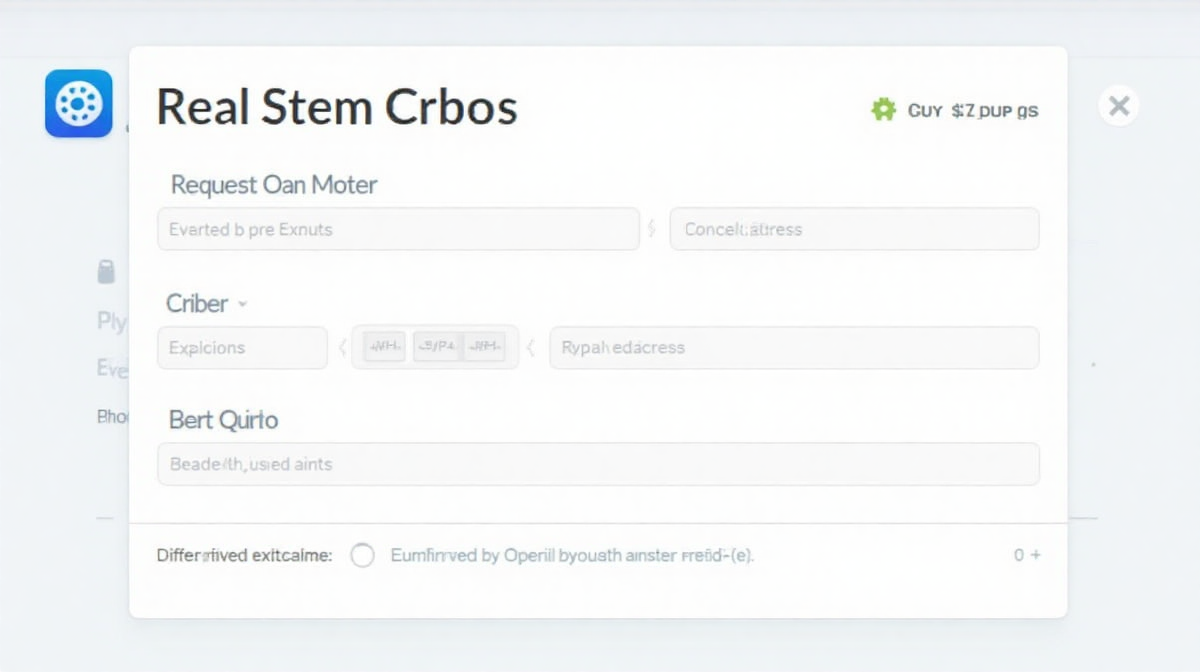Click the chevron right of segmented buttons
The image size is (1200, 672).
[531, 348]
